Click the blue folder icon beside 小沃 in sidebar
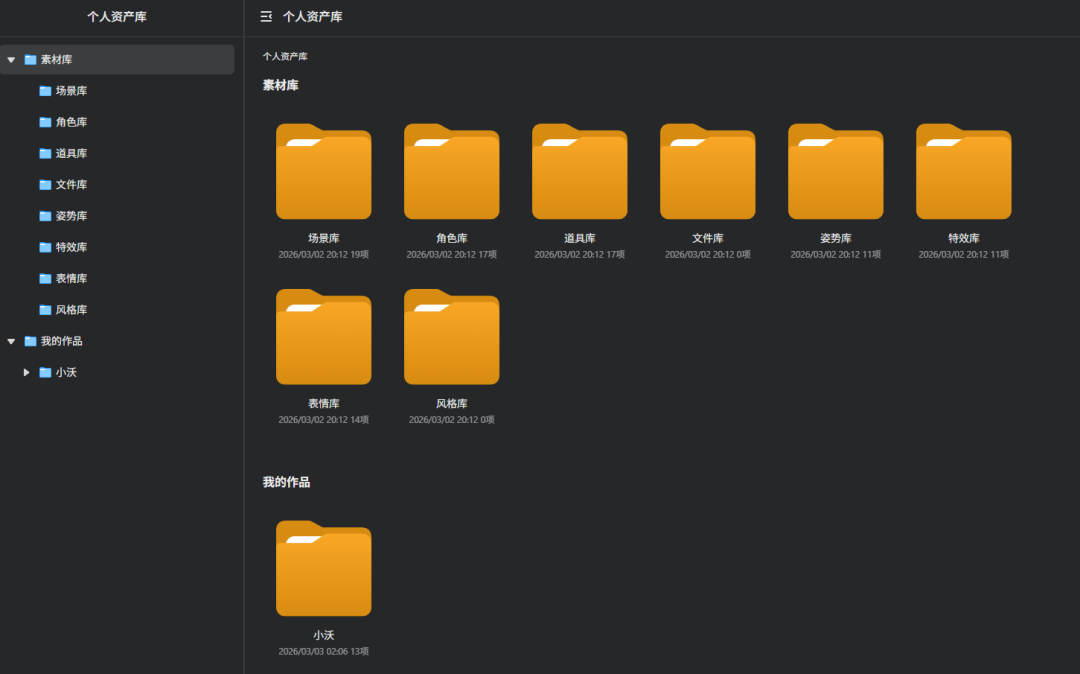The image size is (1080, 674). (x=45, y=372)
